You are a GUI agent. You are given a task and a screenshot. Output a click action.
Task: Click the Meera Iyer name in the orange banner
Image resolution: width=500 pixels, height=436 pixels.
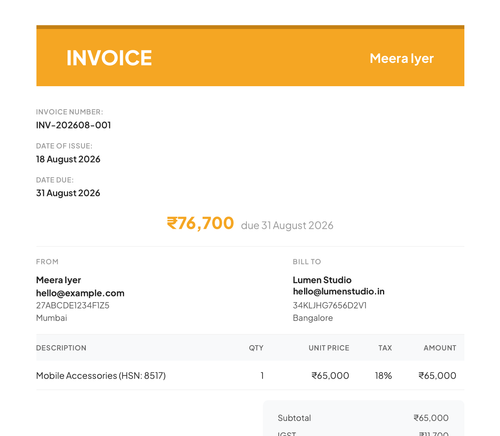click(402, 59)
